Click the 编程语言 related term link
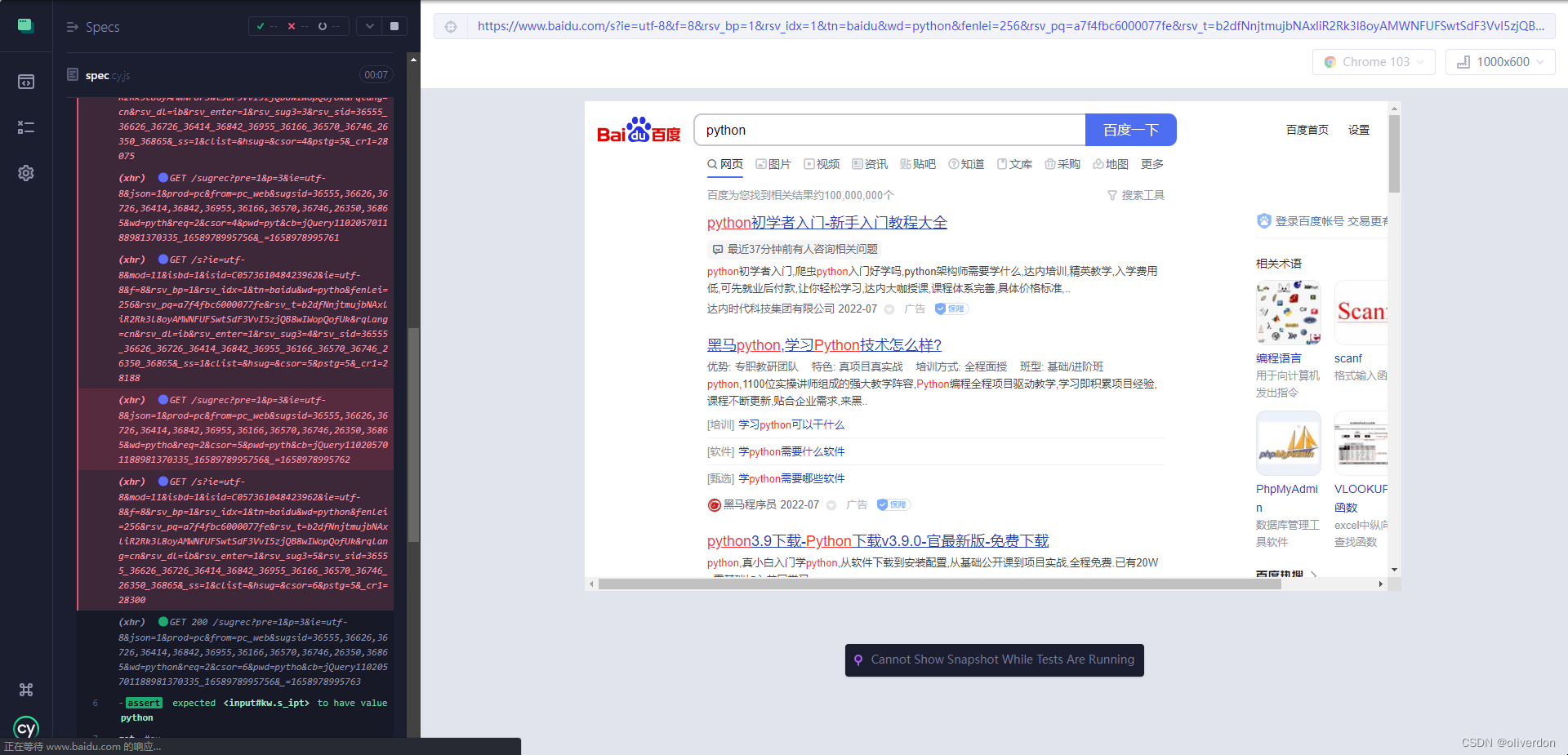 (x=1278, y=358)
